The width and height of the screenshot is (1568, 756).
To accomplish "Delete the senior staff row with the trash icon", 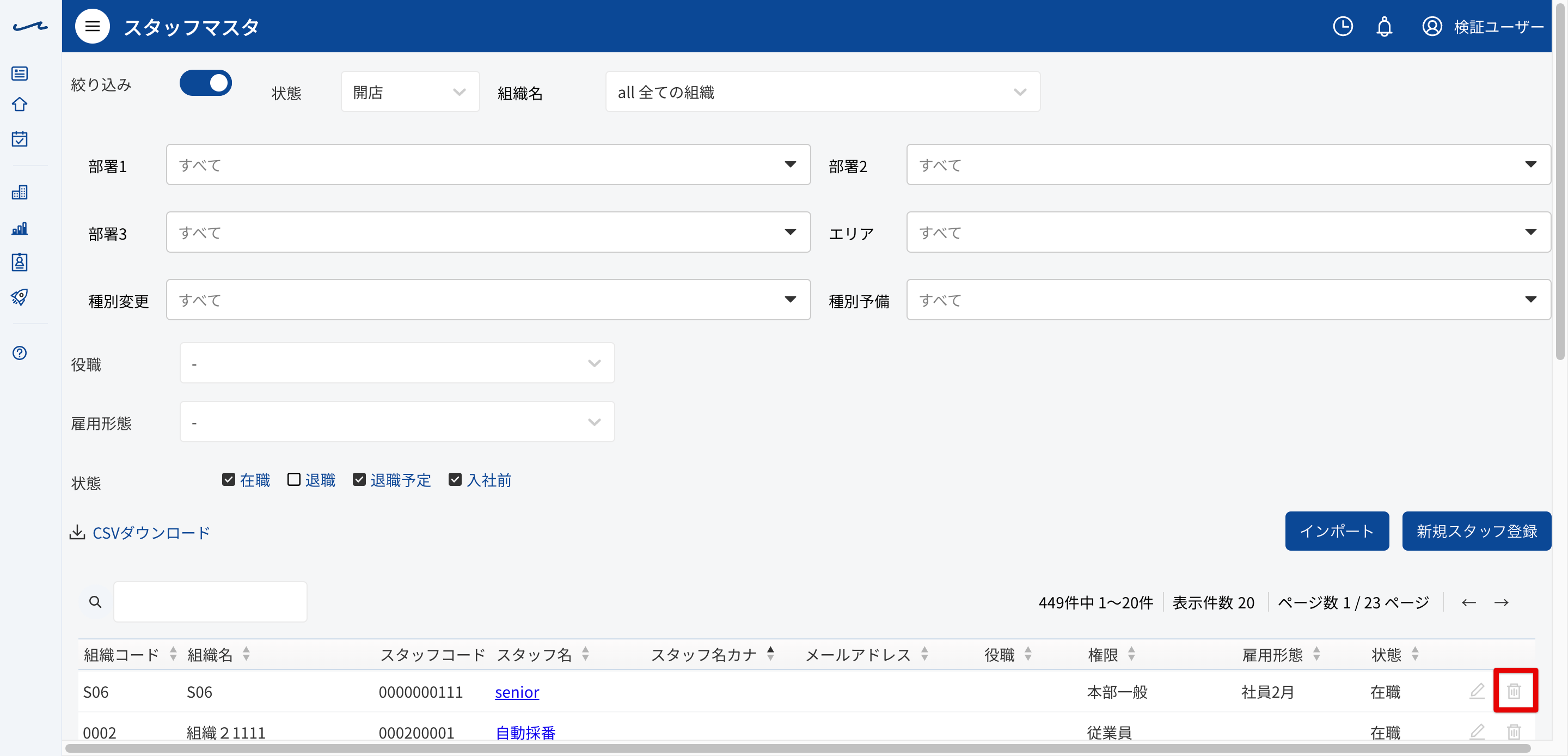I will (x=1514, y=691).
